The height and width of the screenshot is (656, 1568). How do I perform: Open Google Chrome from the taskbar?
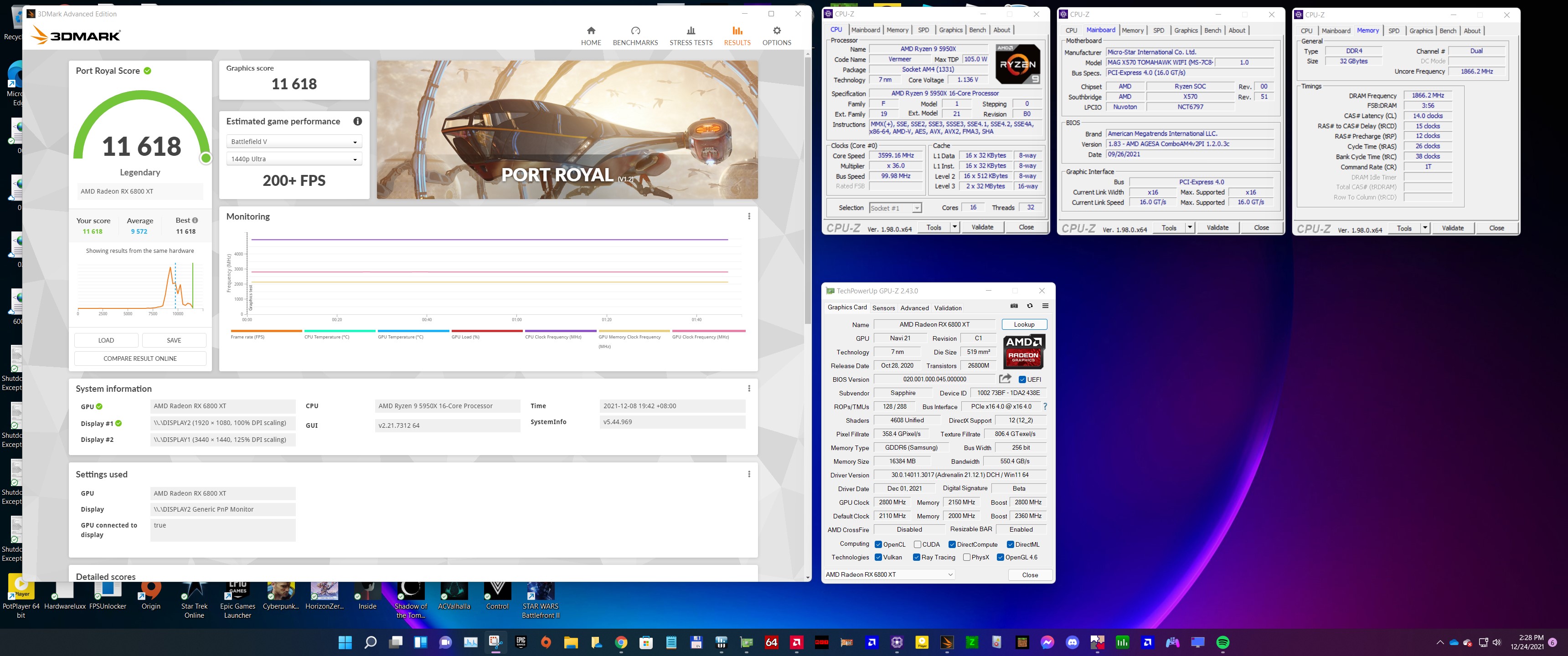click(621, 642)
